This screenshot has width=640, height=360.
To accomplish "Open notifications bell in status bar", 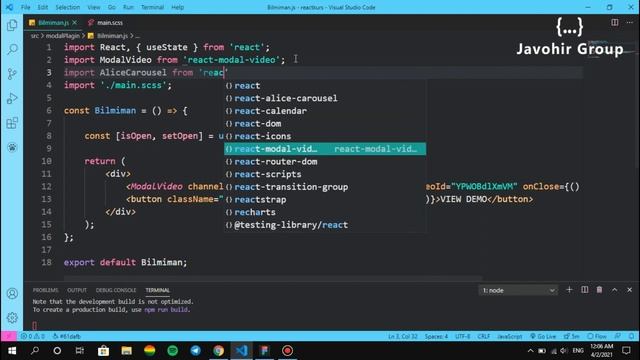I will 631,336.
